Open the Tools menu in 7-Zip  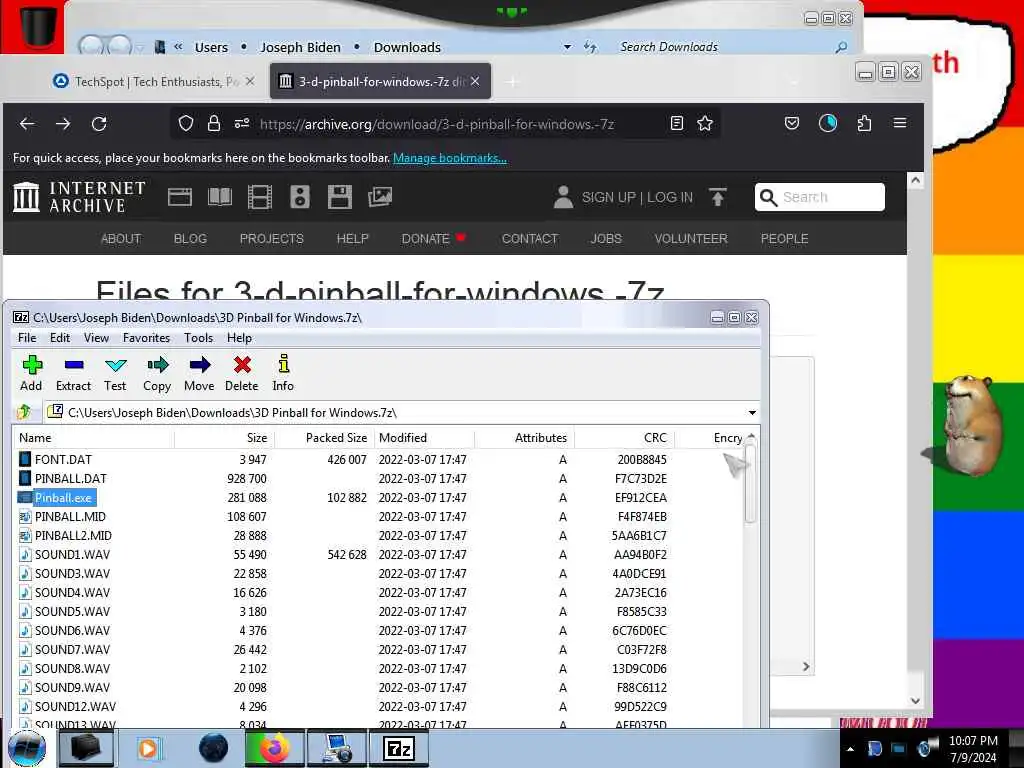pos(199,338)
